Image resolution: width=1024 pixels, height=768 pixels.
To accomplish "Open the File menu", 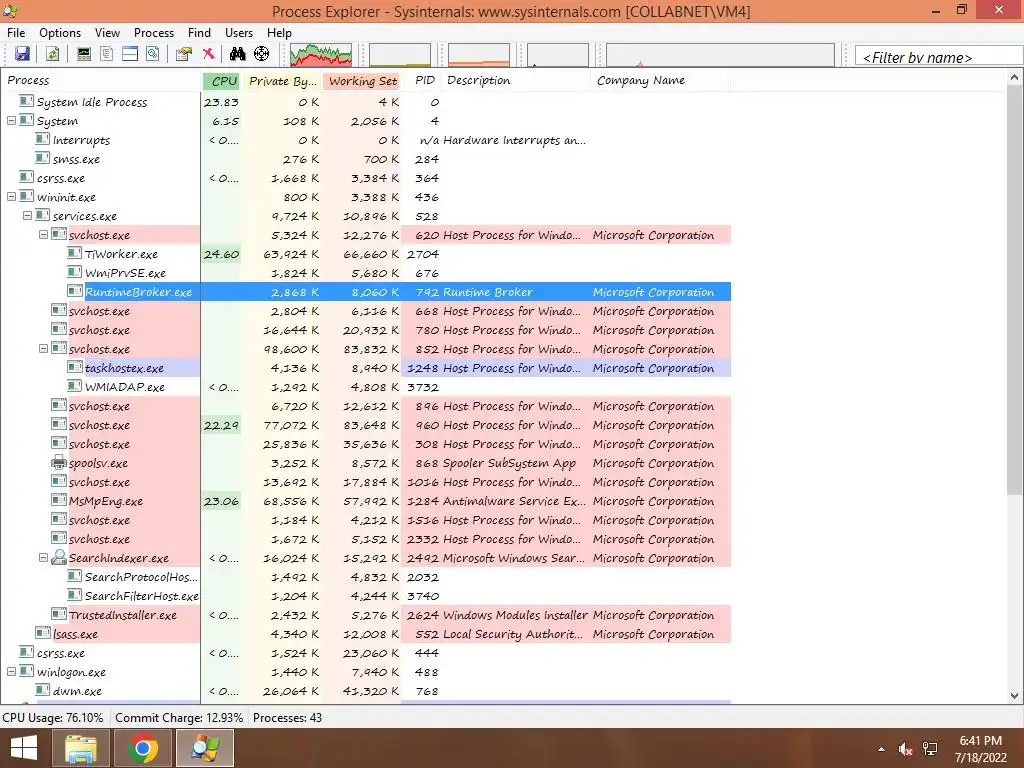I will (16, 33).
